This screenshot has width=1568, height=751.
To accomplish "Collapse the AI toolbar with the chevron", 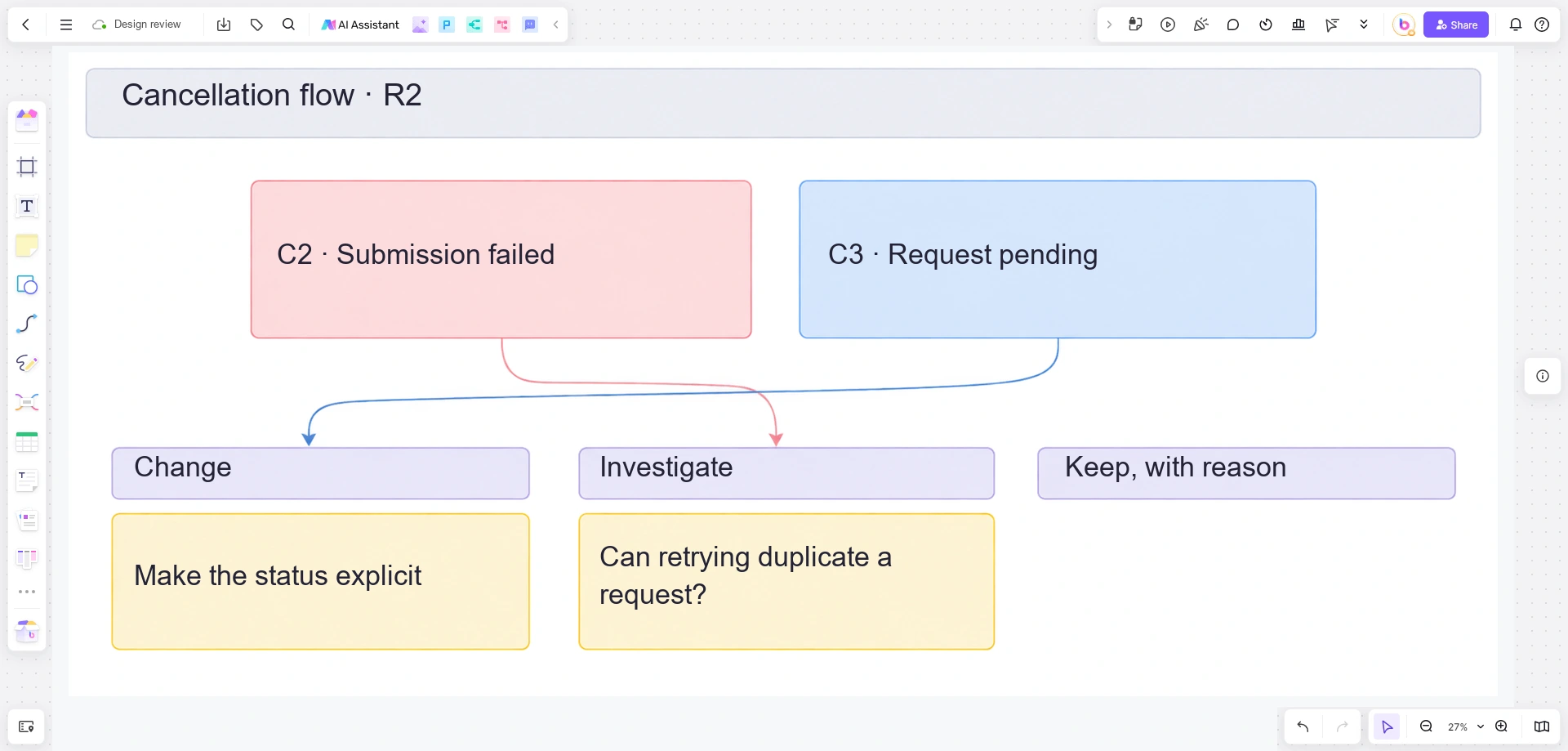I will coord(556,25).
